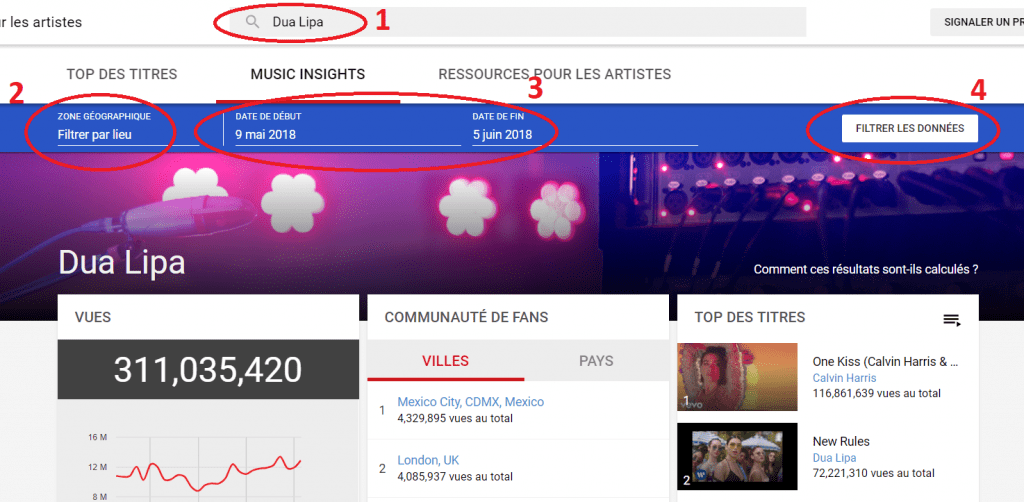Image resolution: width=1024 pixels, height=502 pixels.
Task: Click the New Rules video thumbnail
Action: (x=737, y=456)
